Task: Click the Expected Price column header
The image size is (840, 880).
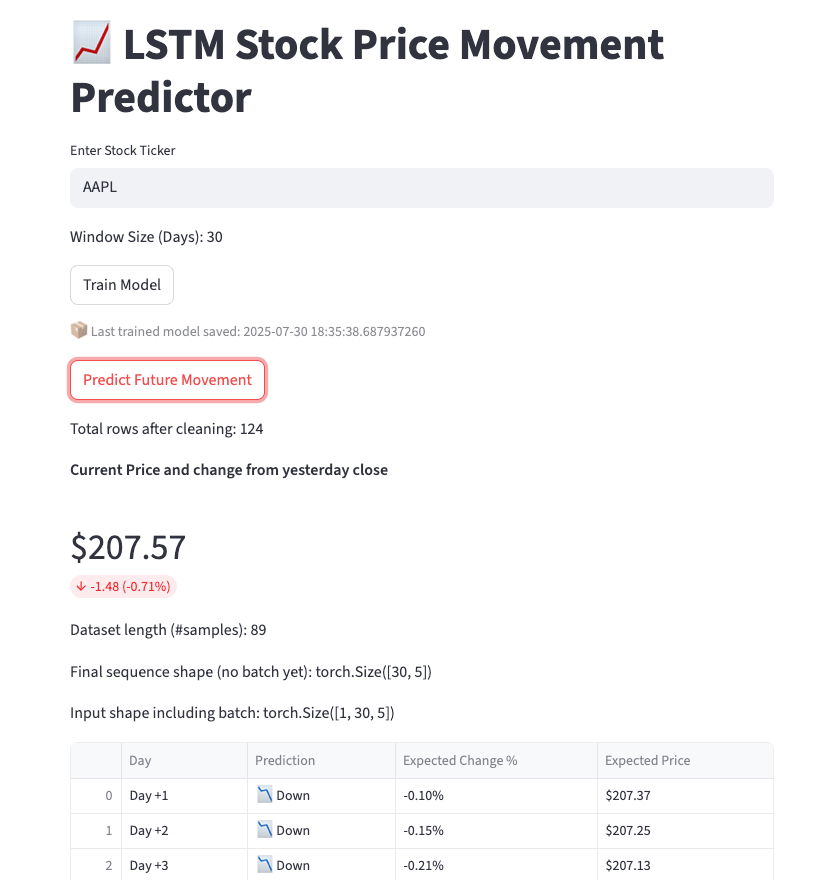Action: coord(647,760)
